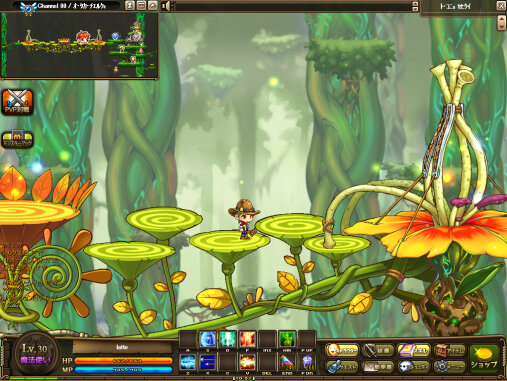
Task: Open the スキル skill book button
Action: pos(413,350)
